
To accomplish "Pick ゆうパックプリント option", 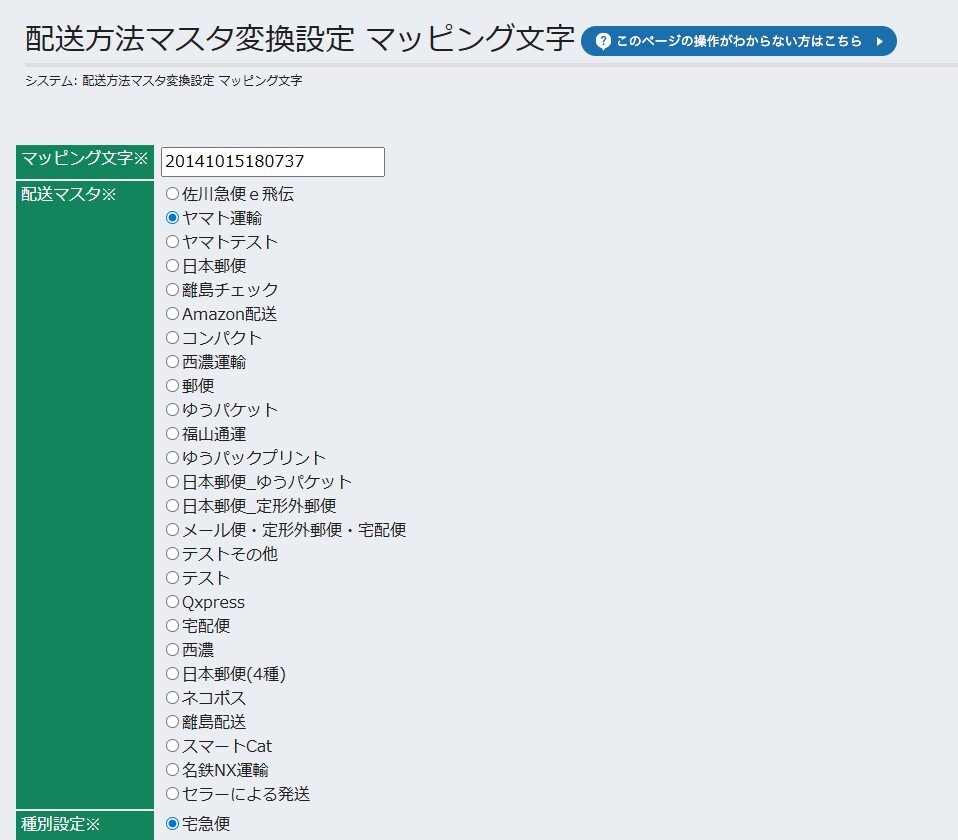I will click(x=172, y=458).
